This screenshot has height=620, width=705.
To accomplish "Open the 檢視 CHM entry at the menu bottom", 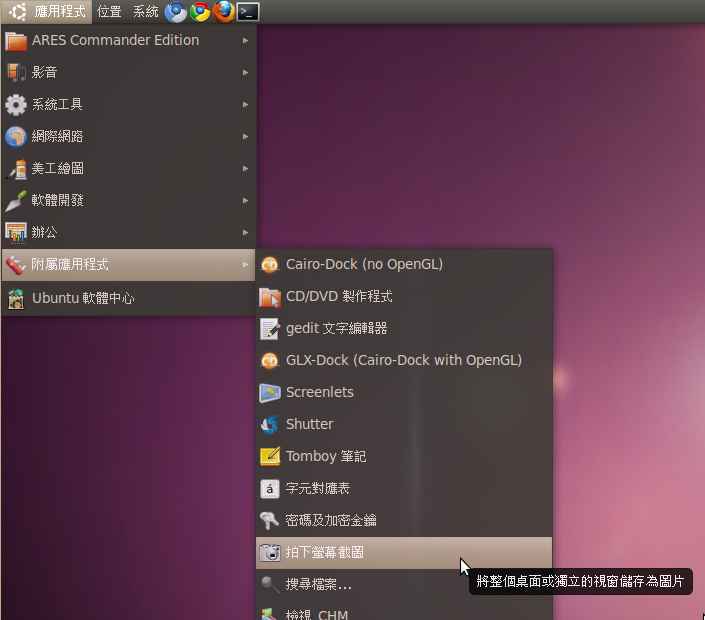I will tap(317, 615).
